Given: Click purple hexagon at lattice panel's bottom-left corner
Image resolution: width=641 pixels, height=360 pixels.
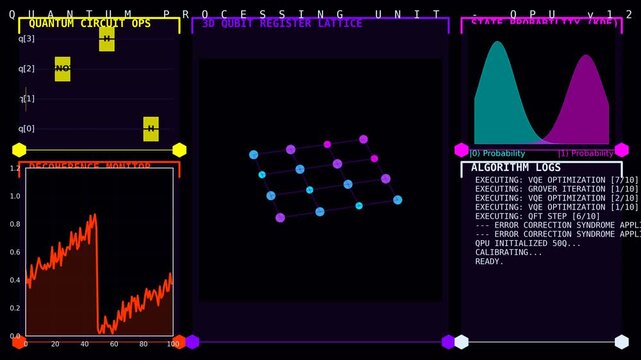Looking at the screenshot, I should tap(193, 342).
